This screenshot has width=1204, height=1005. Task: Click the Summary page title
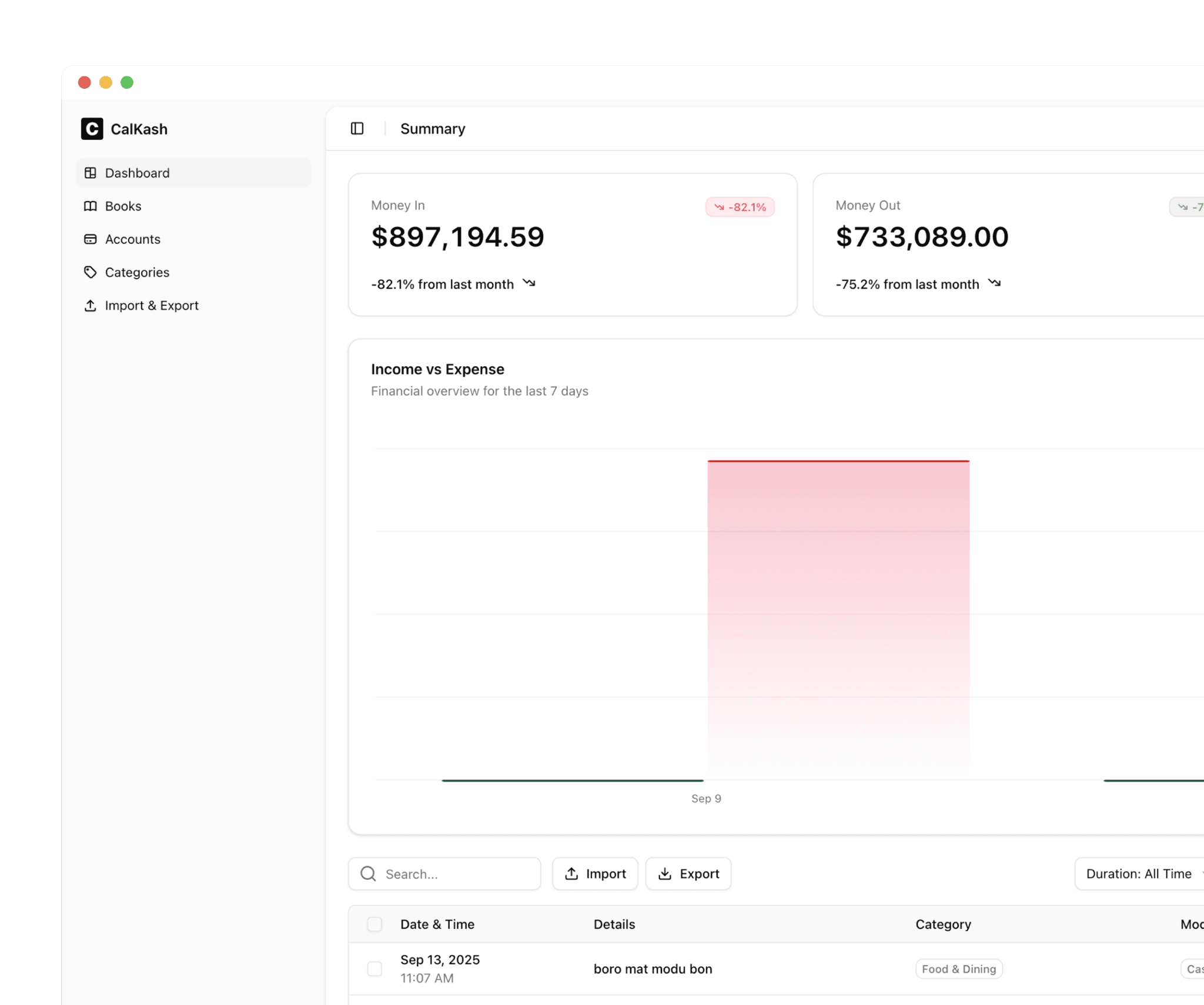pos(433,129)
